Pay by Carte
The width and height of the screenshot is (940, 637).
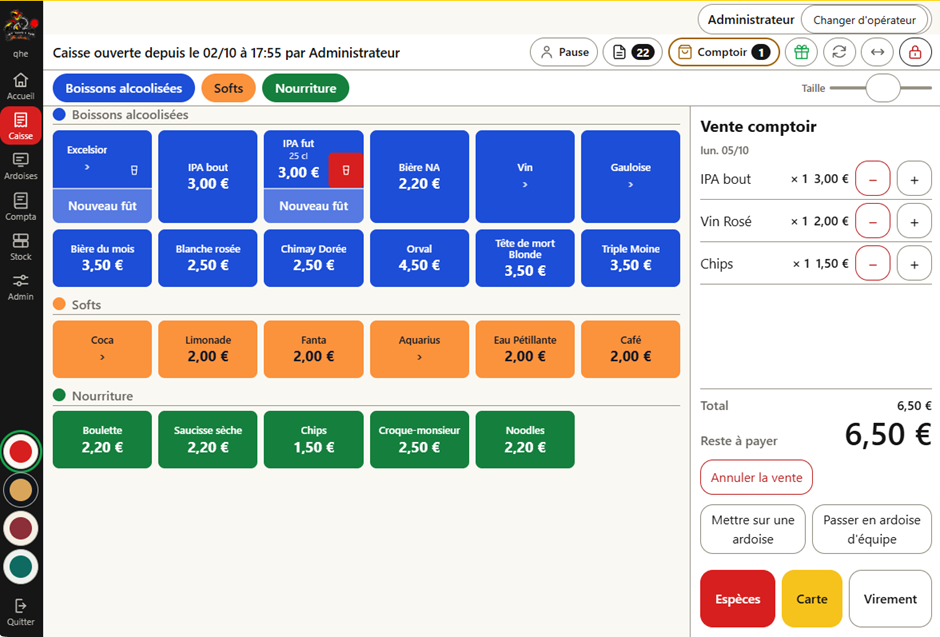812,599
